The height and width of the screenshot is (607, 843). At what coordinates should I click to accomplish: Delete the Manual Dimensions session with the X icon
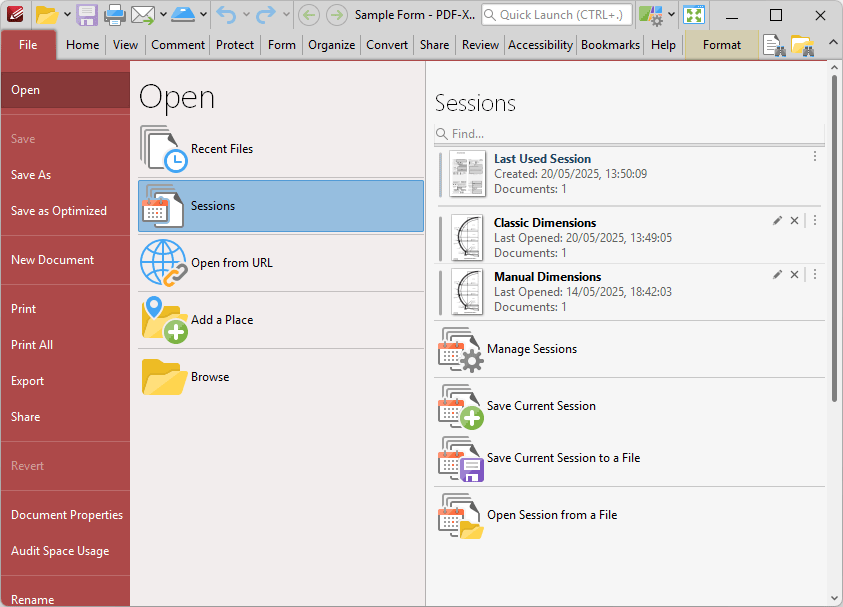coord(794,275)
